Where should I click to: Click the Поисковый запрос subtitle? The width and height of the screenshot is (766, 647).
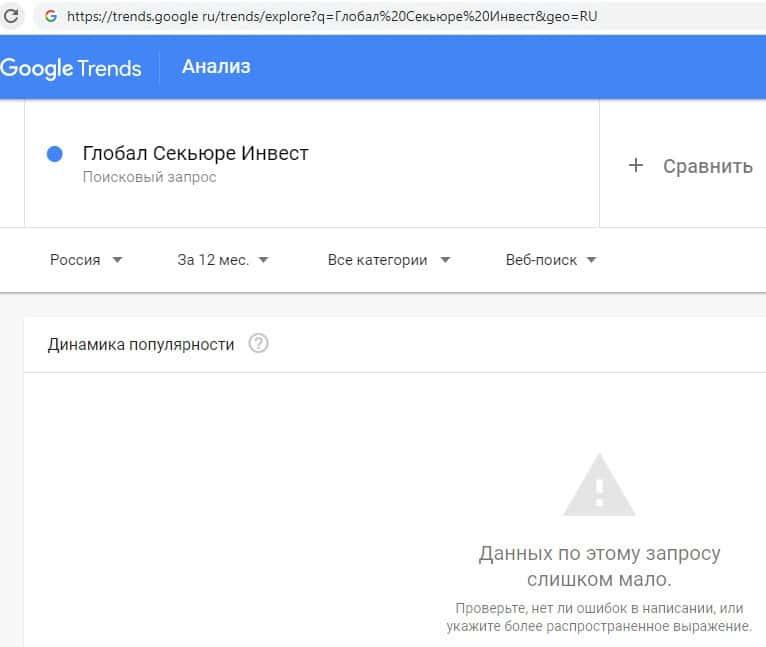click(149, 177)
